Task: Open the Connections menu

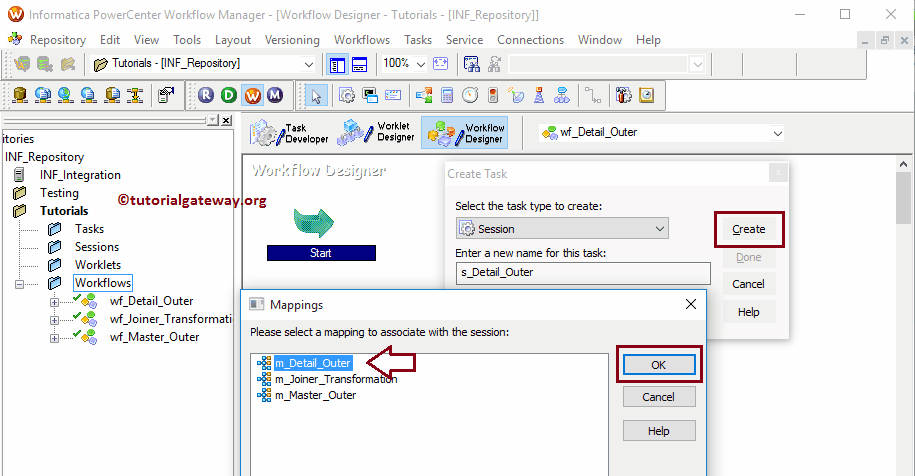Action: 530,40
